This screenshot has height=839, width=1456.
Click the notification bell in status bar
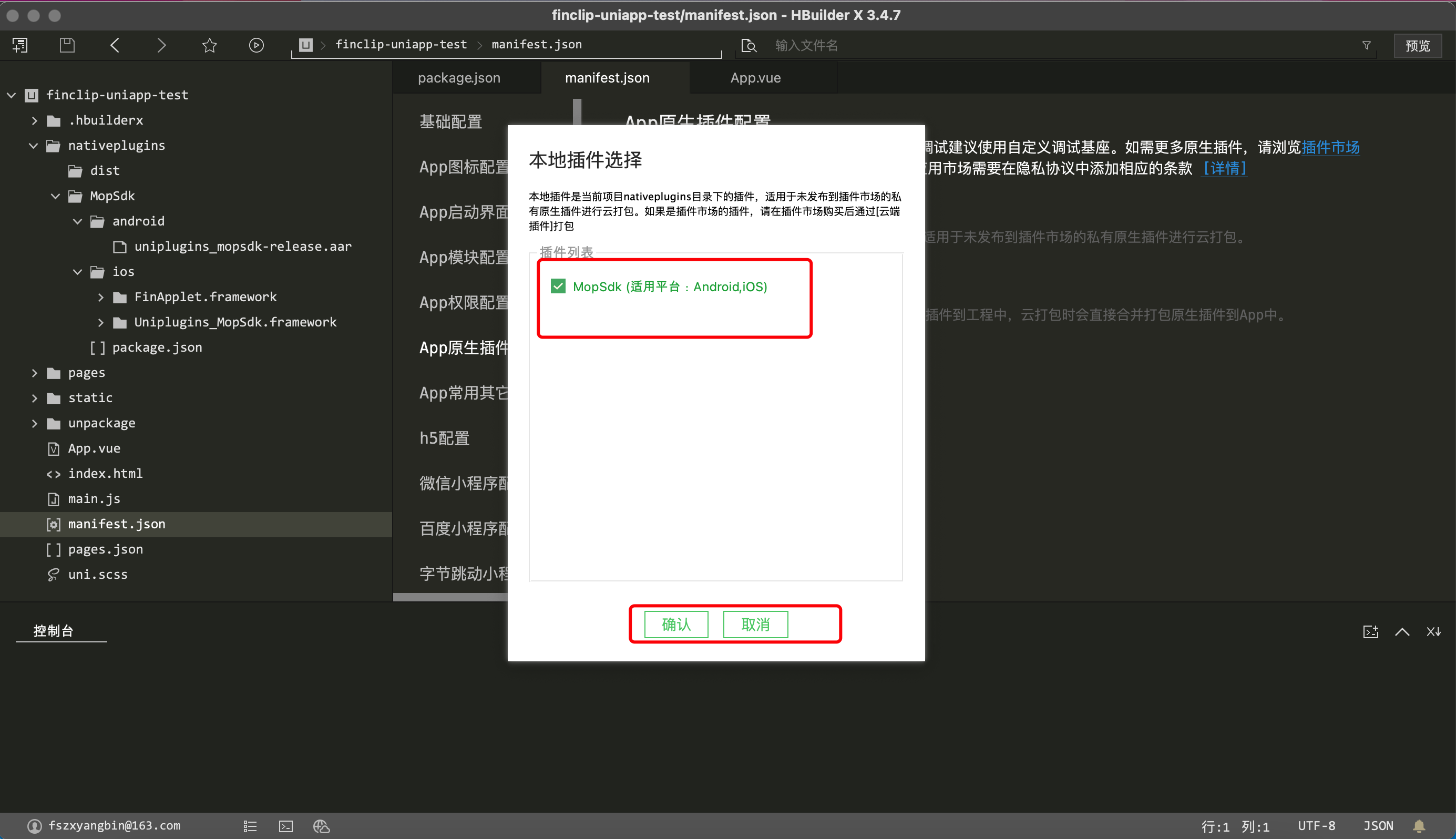[1419, 826]
